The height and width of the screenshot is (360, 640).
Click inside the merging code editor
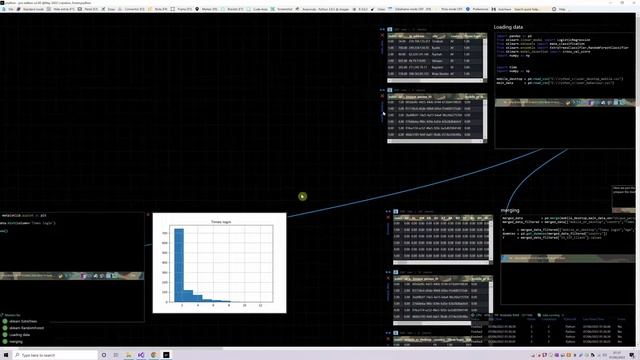click(x=568, y=235)
